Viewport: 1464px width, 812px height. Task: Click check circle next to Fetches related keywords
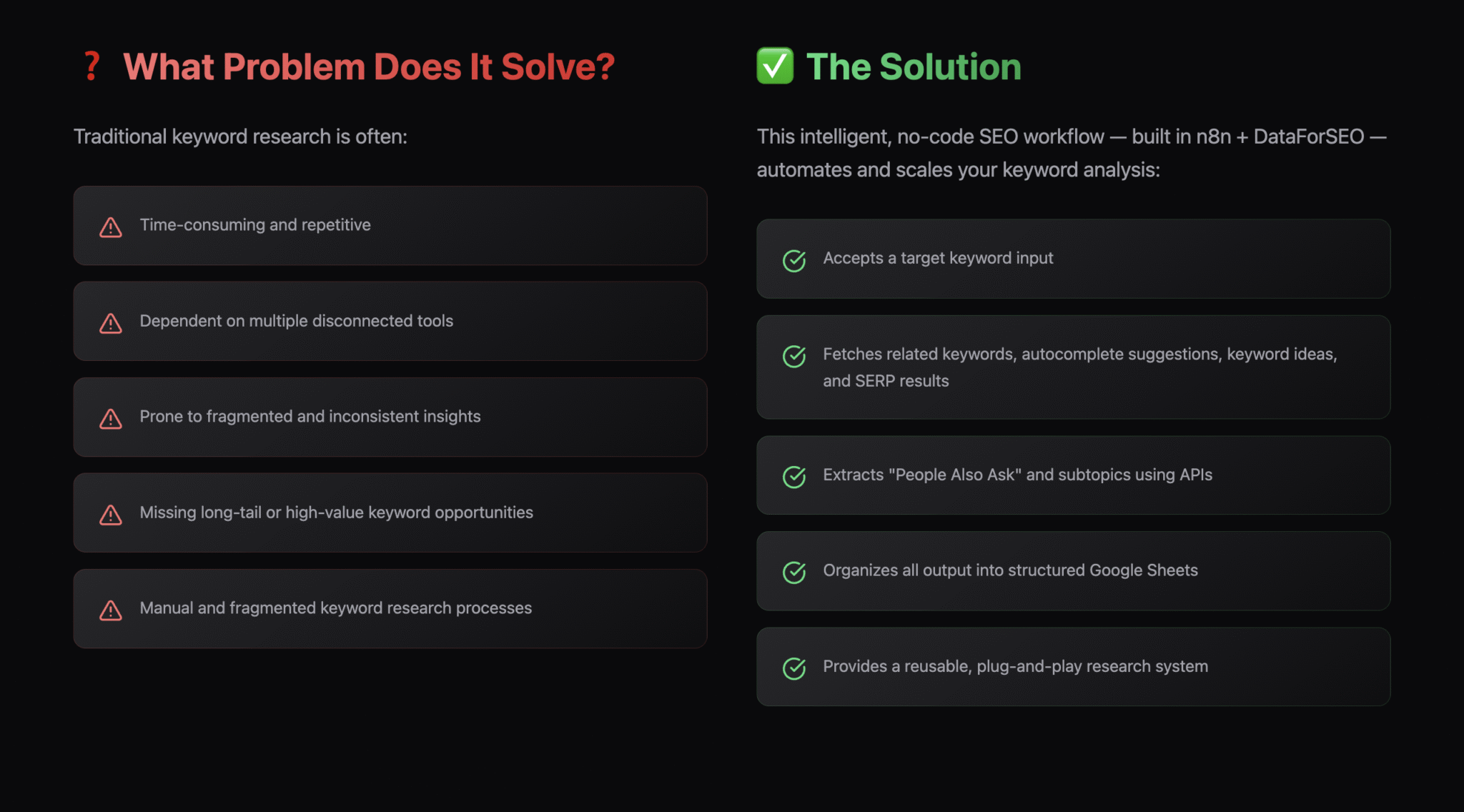(794, 356)
